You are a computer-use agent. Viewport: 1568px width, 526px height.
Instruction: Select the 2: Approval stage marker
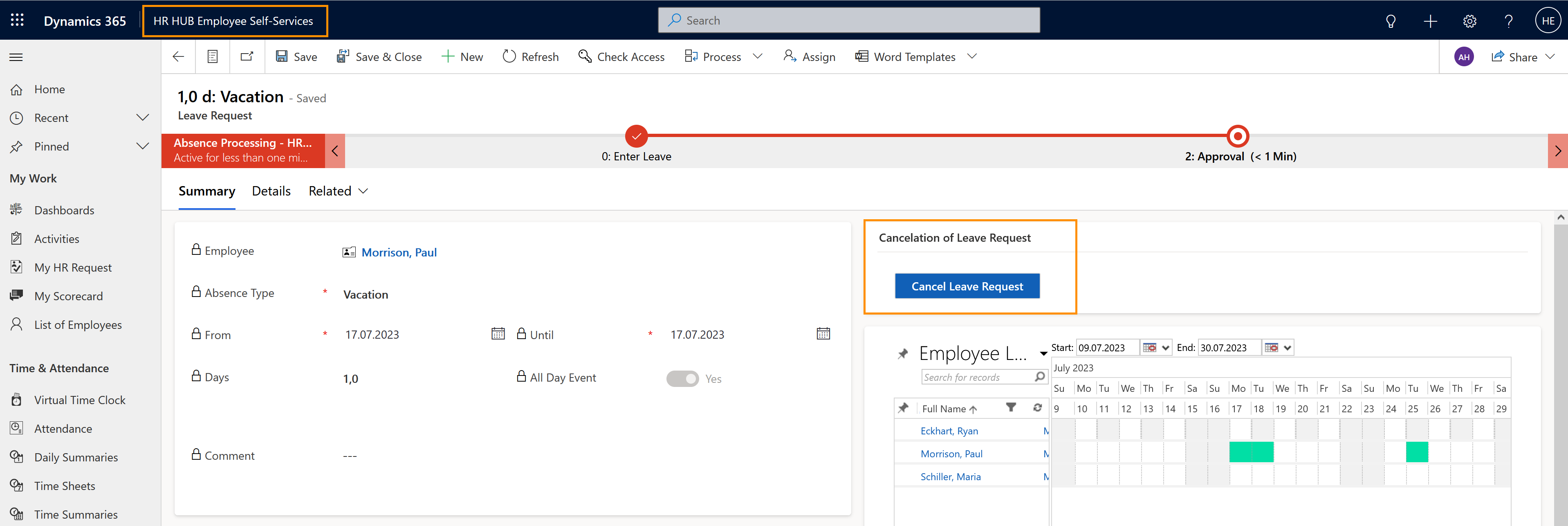(1238, 136)
